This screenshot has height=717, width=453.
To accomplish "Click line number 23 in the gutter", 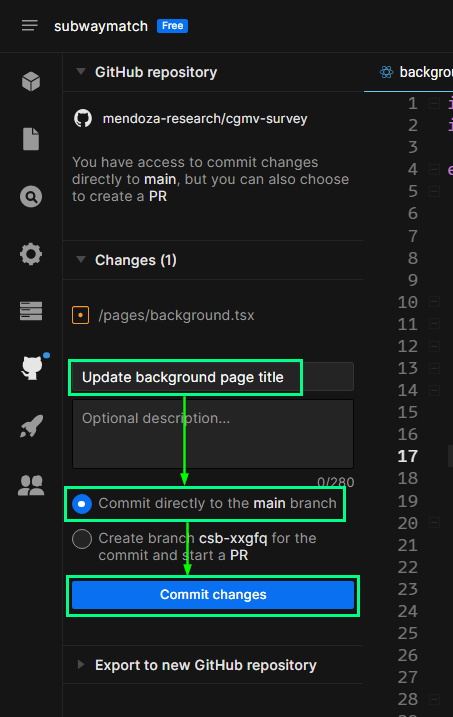I will 408,589.
